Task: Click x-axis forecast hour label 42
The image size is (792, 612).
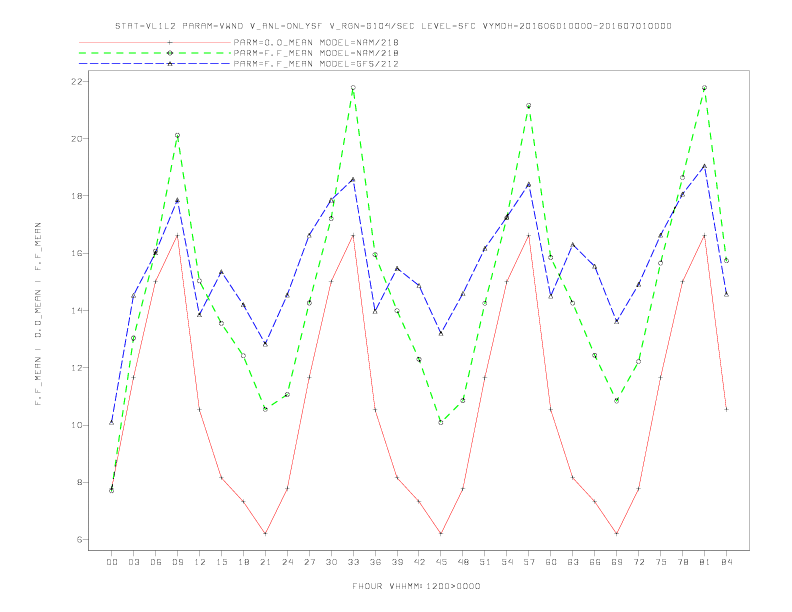Action: [419, 562]
